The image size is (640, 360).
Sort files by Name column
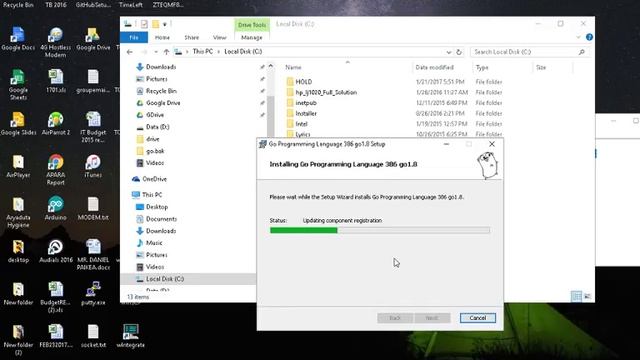pyautogui.click(x=293, y=67)
